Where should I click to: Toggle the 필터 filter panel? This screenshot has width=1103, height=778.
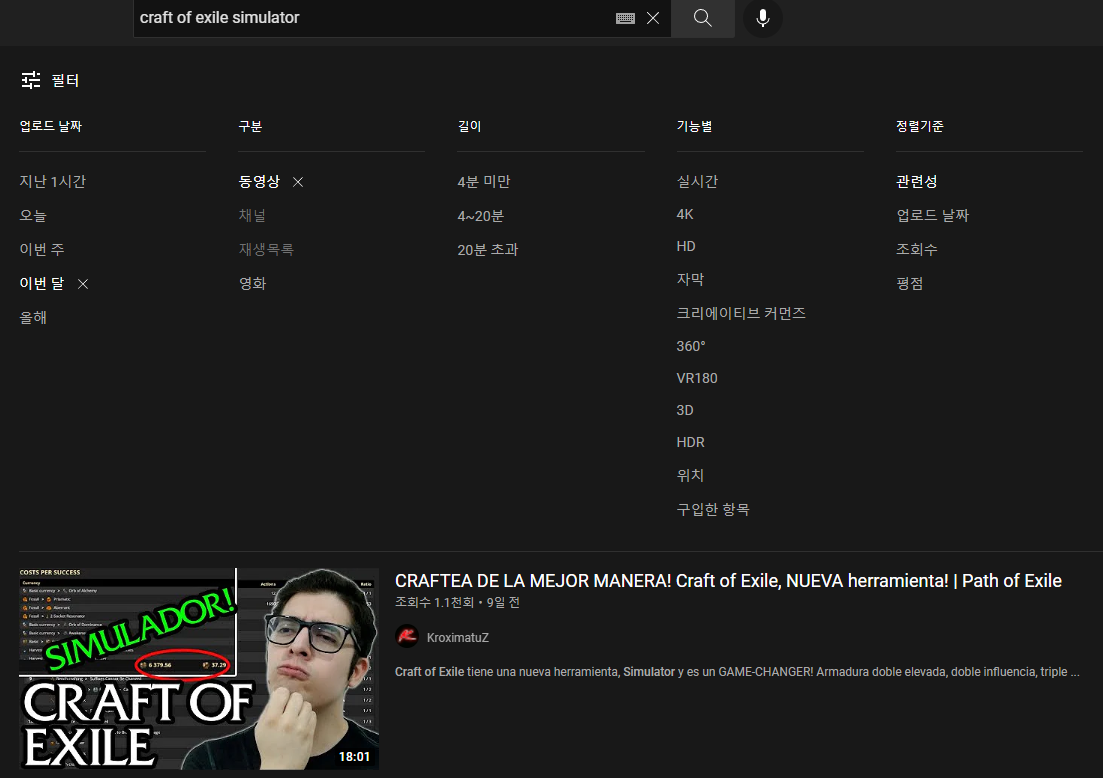50,80
